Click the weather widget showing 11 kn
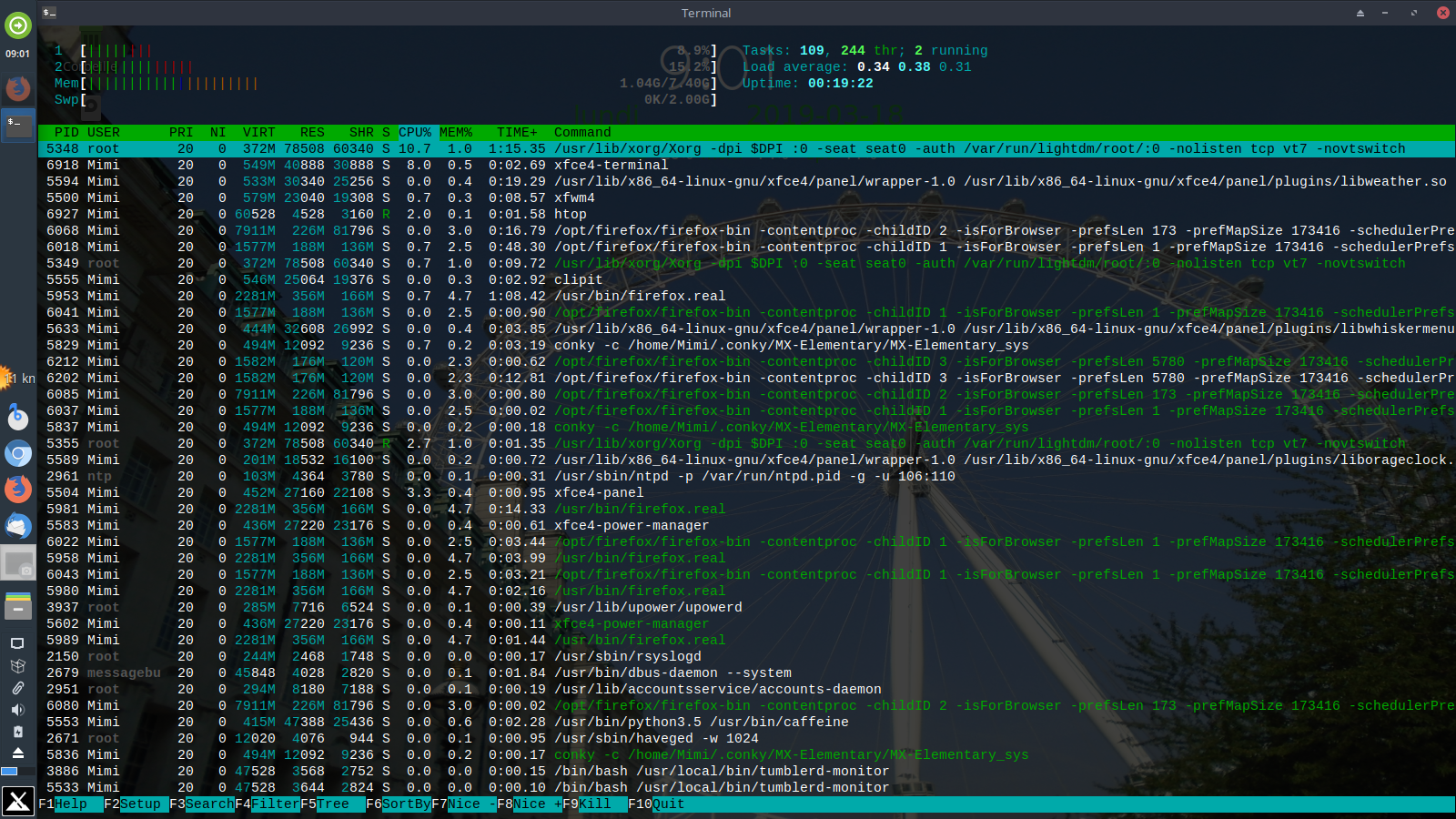Screen dimensions: 1456x819 coord(18,378)
